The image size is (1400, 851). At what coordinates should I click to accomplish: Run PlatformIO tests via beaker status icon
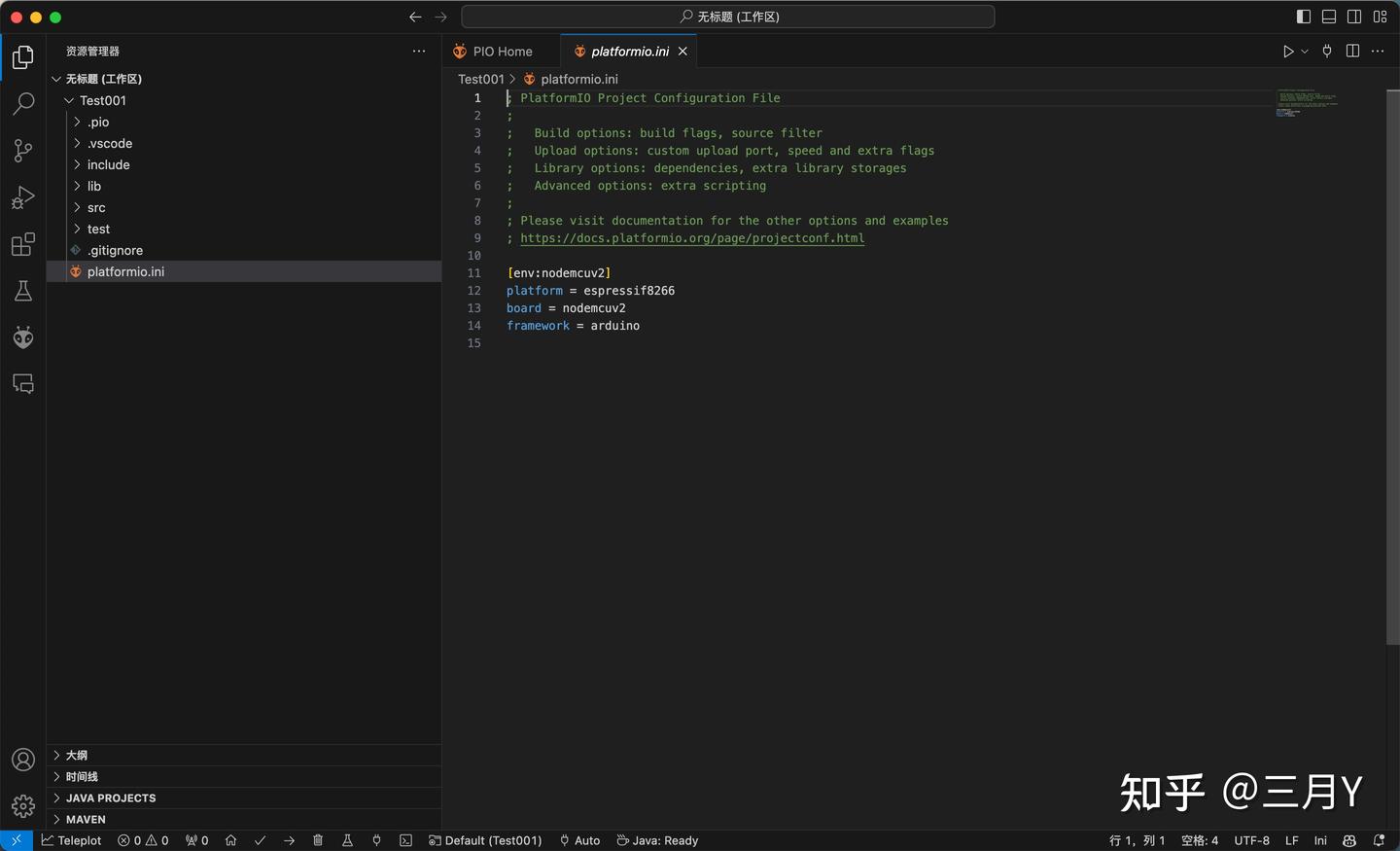347,840
